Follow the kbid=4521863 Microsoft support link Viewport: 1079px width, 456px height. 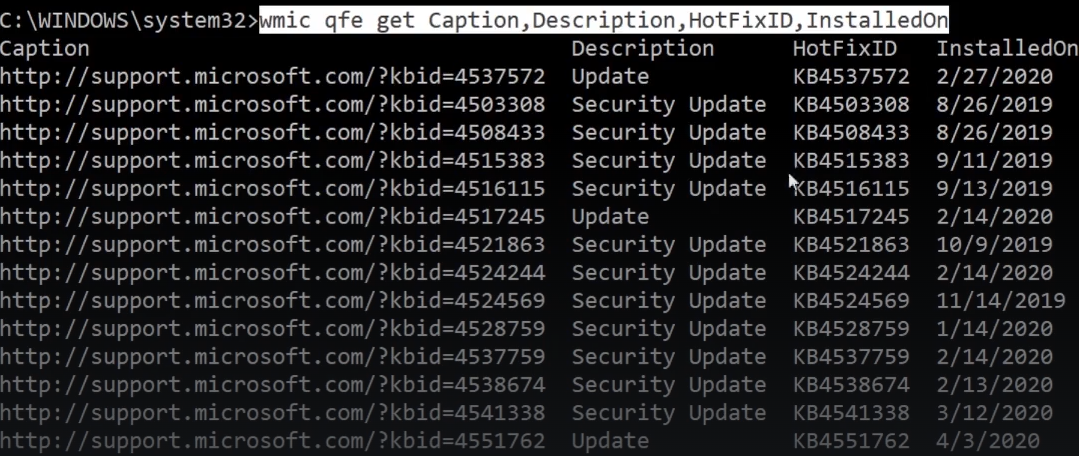click(x=272, y=244)
